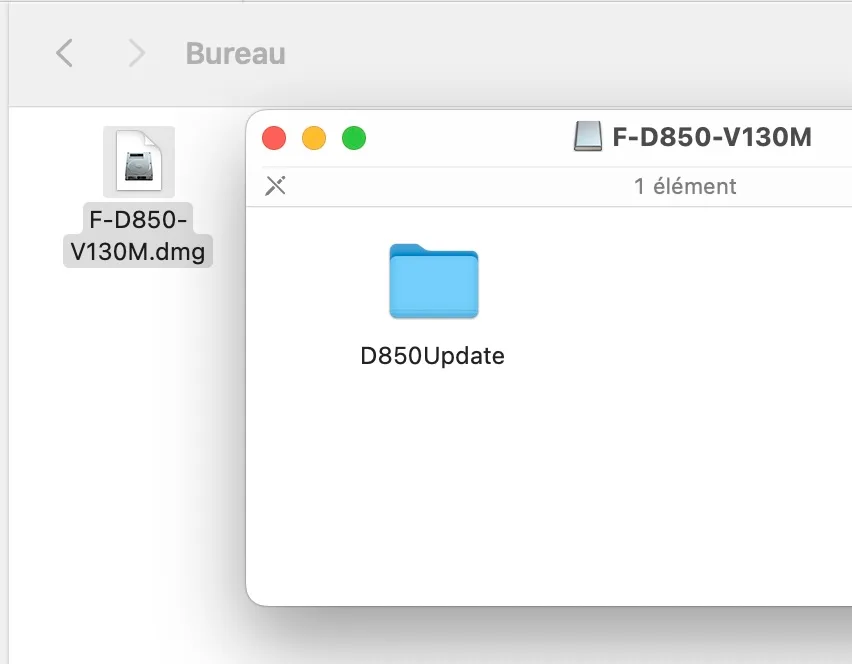852x664 pixels.
Task: Click the status bar area right of the pencil icon
Action: [x=450, y=186]
